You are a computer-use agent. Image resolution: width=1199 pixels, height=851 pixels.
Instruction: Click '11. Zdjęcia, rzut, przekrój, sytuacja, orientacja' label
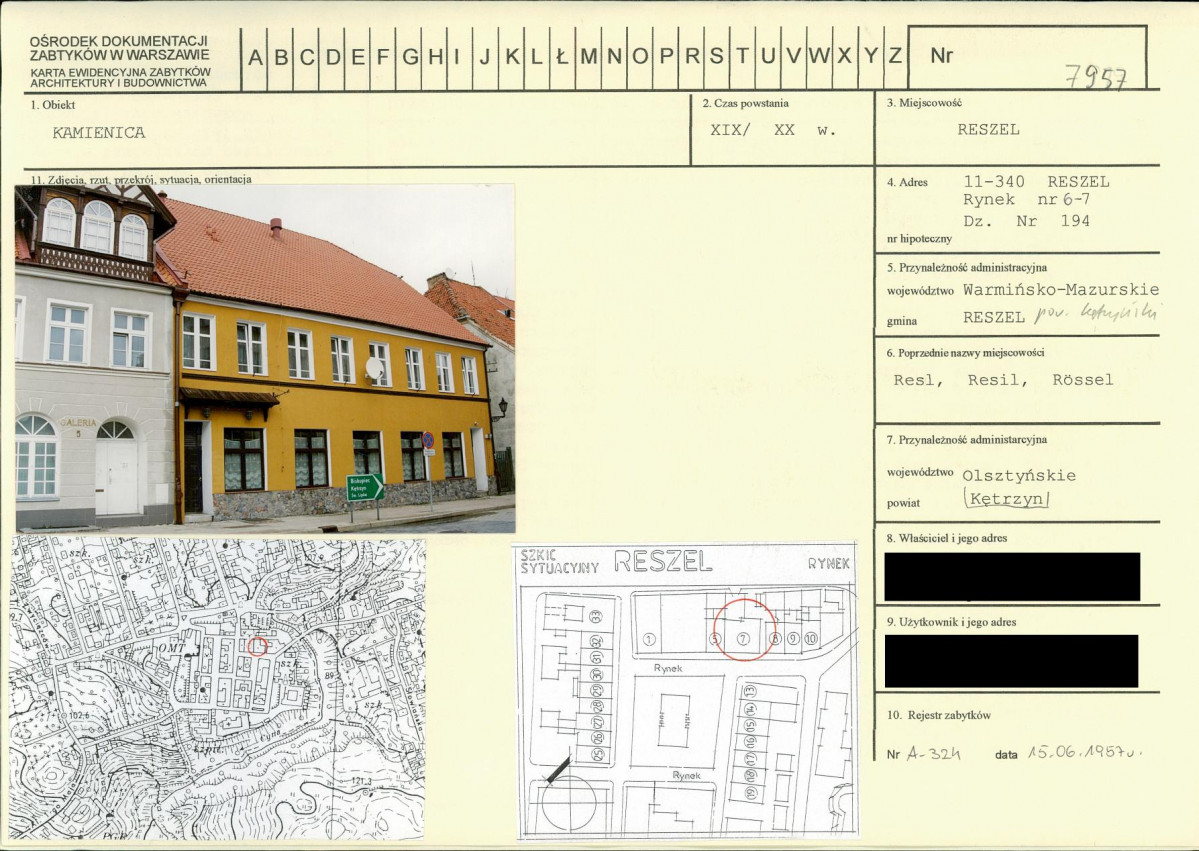[x=141, y=180]
